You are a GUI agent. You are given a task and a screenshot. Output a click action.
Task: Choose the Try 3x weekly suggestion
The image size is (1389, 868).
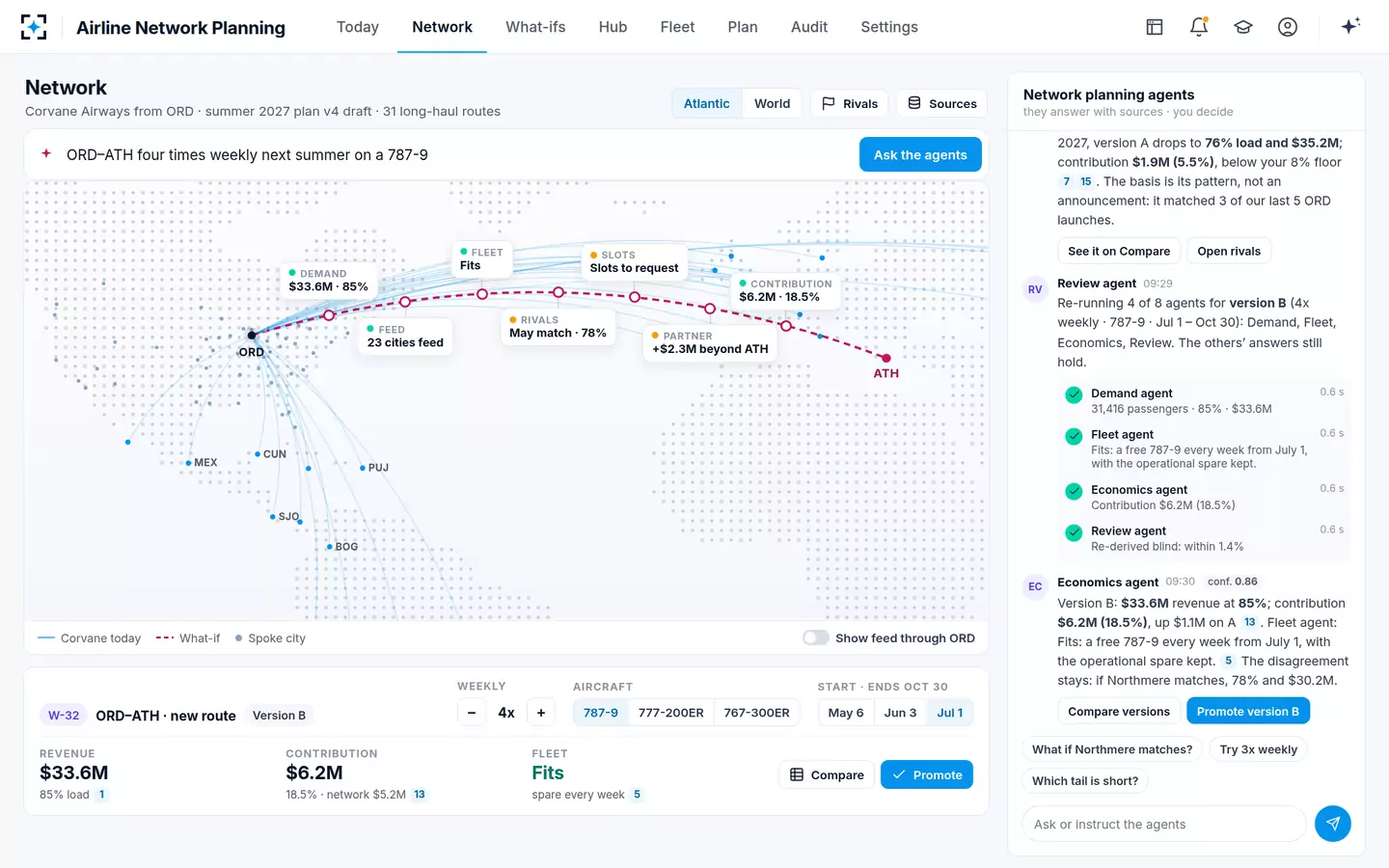pos(1258,749)
